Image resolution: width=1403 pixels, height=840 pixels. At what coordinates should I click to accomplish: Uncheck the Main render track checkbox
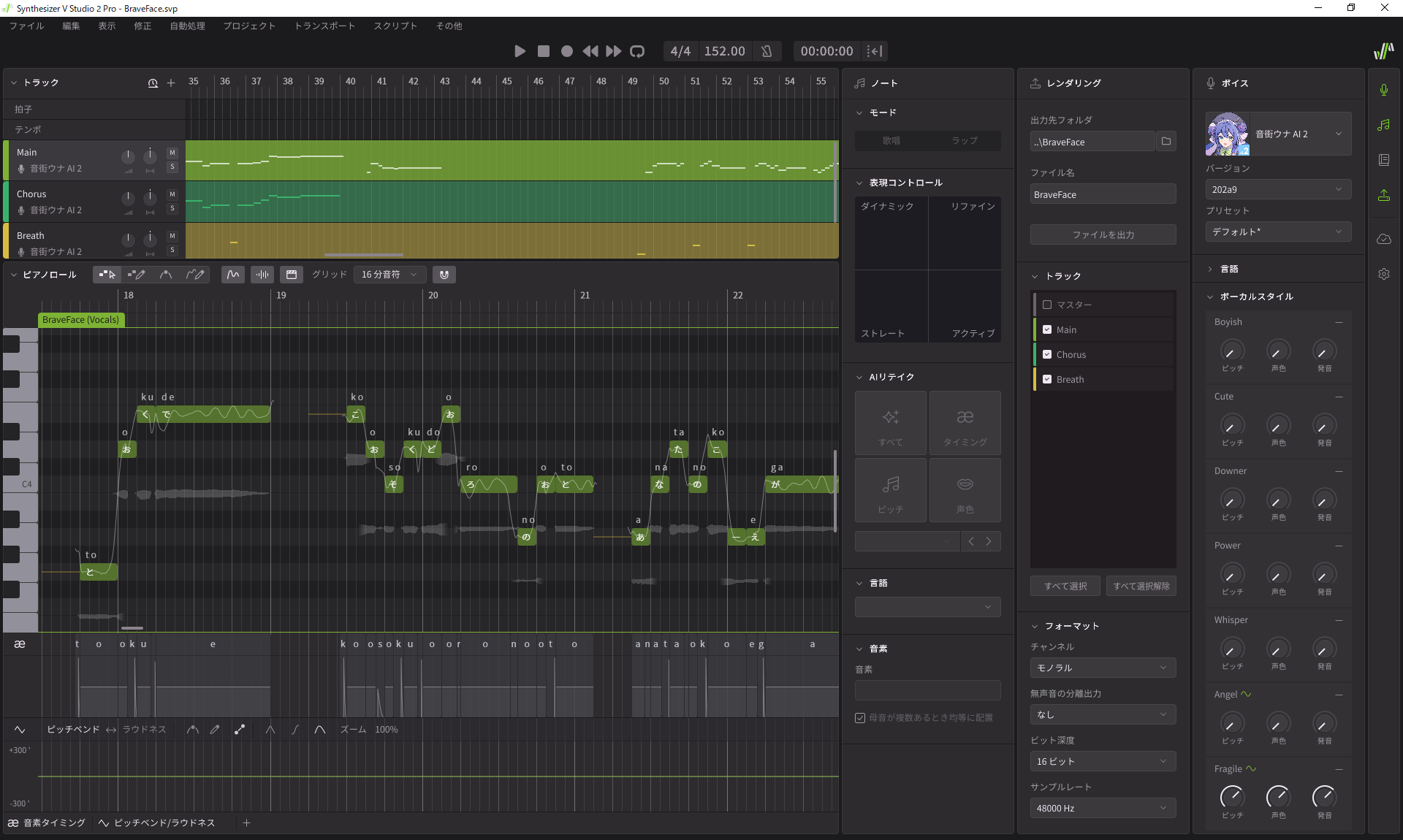1047,329
